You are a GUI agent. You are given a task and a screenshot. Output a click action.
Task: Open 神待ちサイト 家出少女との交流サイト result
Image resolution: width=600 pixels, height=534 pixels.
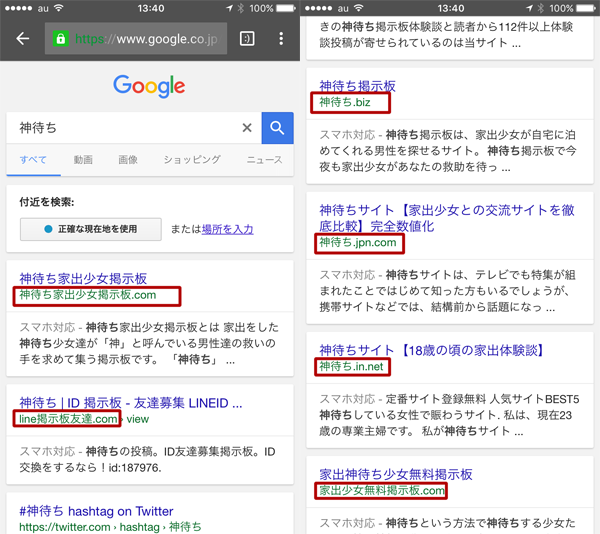click(x=447, y=218)
